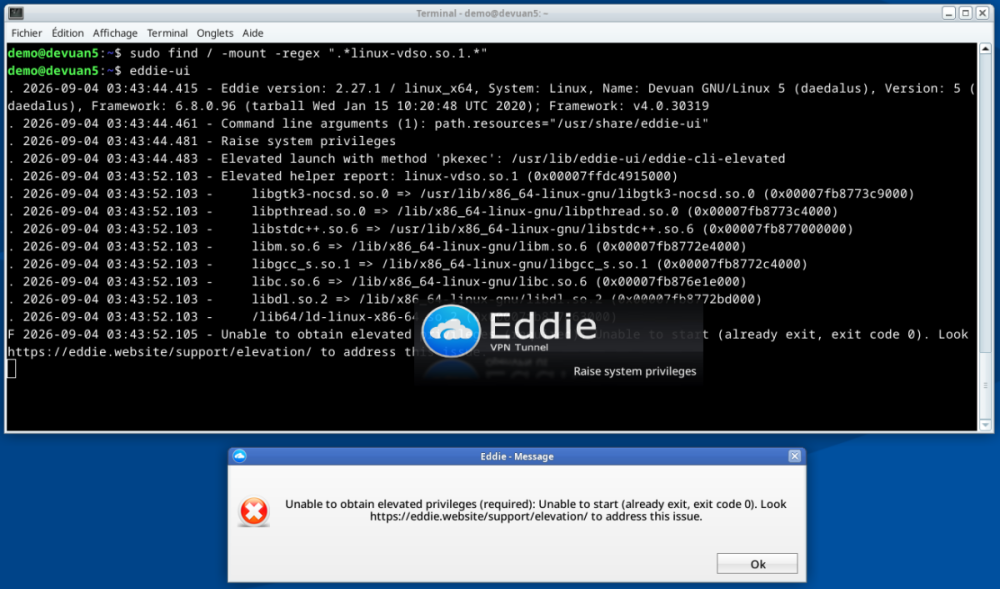The width and height of the screenshot is (1000, 589).
Task: Open the Terminal menu
Action: click(167, 33)
